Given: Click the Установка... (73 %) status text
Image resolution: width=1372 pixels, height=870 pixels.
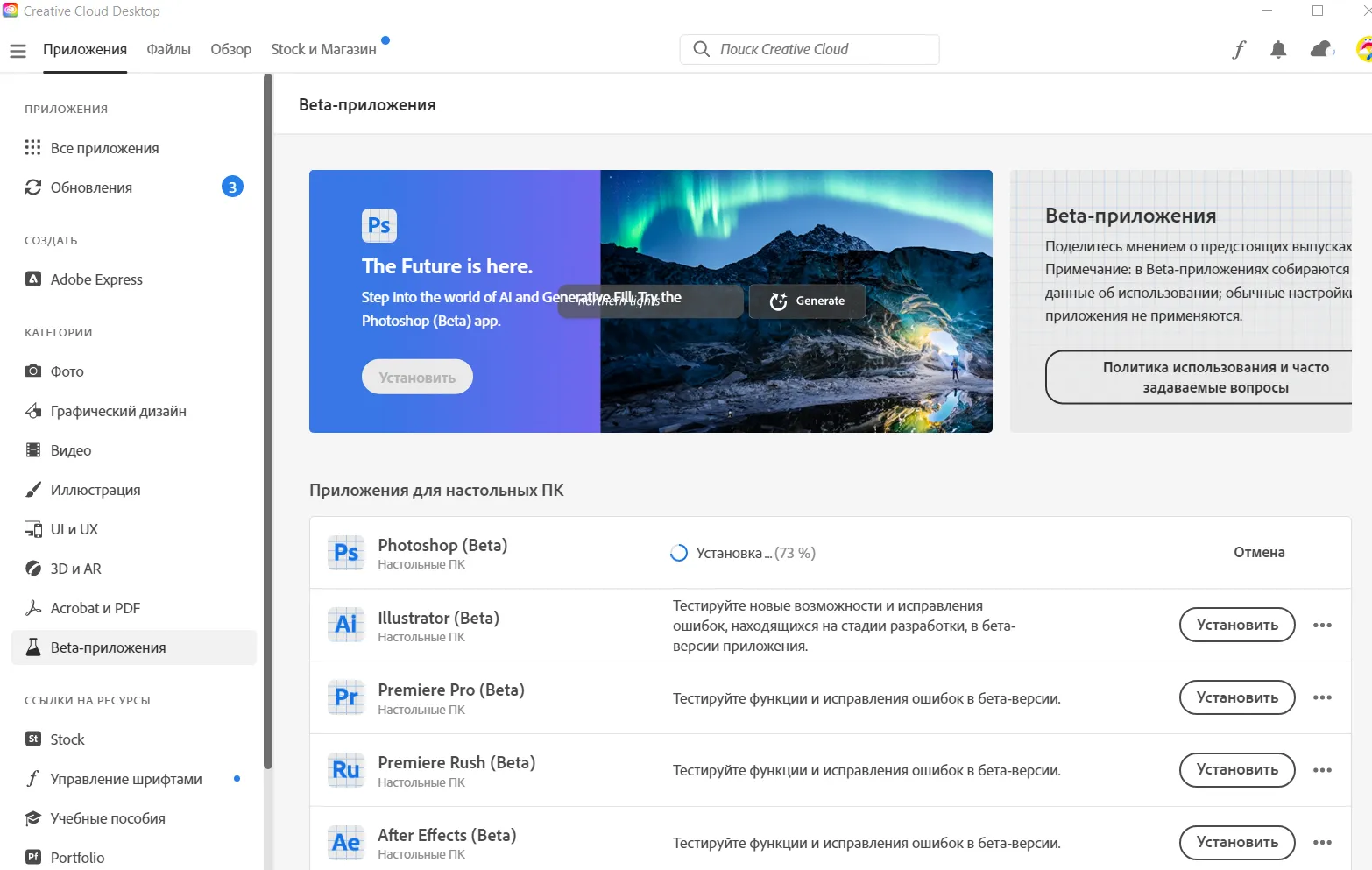Looking at the screenshot, I should (x=755, y=553).
